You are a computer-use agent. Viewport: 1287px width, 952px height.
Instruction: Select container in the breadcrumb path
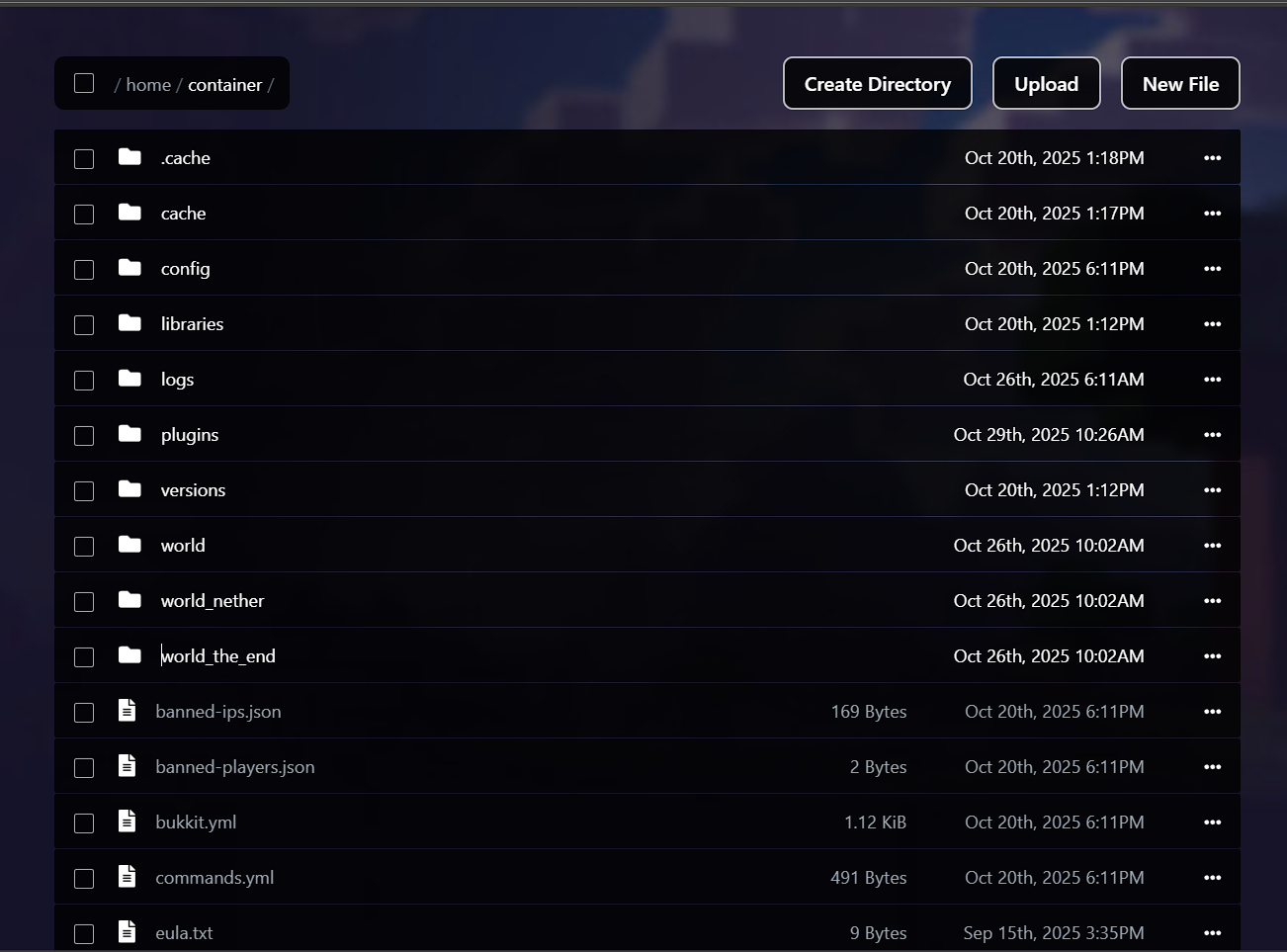[225, 85]
